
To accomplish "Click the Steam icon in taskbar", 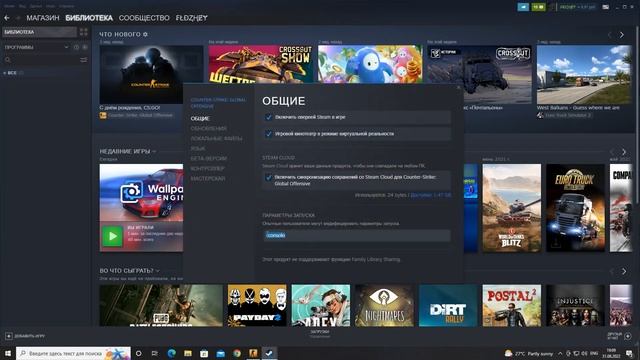I will coord(269,353).
